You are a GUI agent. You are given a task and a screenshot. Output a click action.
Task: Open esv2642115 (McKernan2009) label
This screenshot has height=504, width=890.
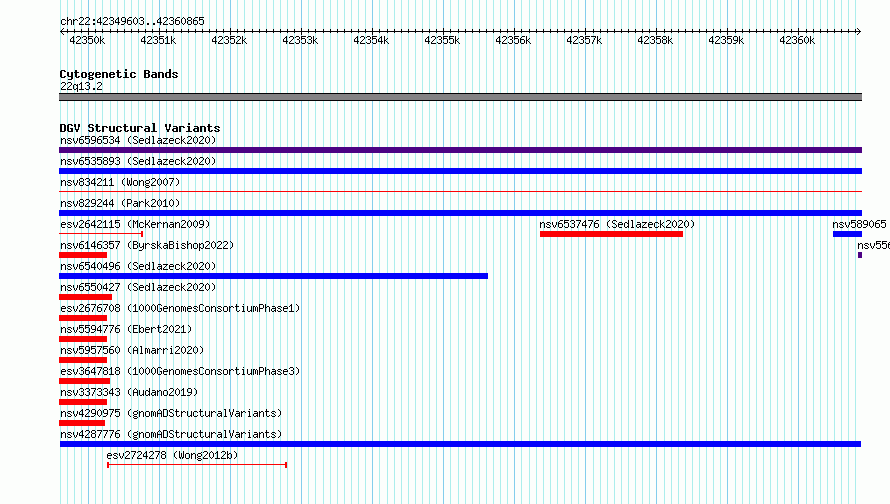pyautogui.click(x=135, y=224)
